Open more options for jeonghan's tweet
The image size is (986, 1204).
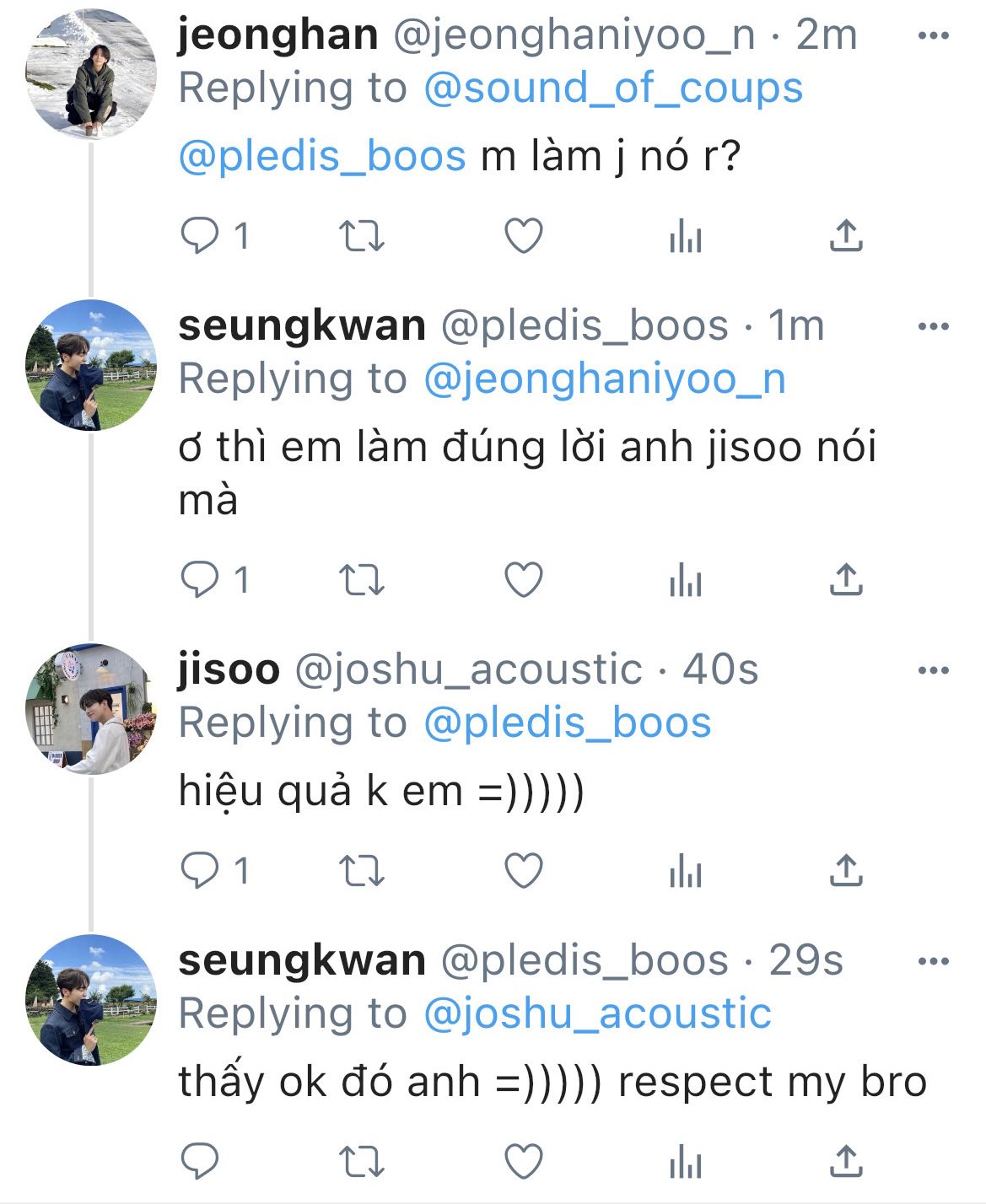[933, 36]
